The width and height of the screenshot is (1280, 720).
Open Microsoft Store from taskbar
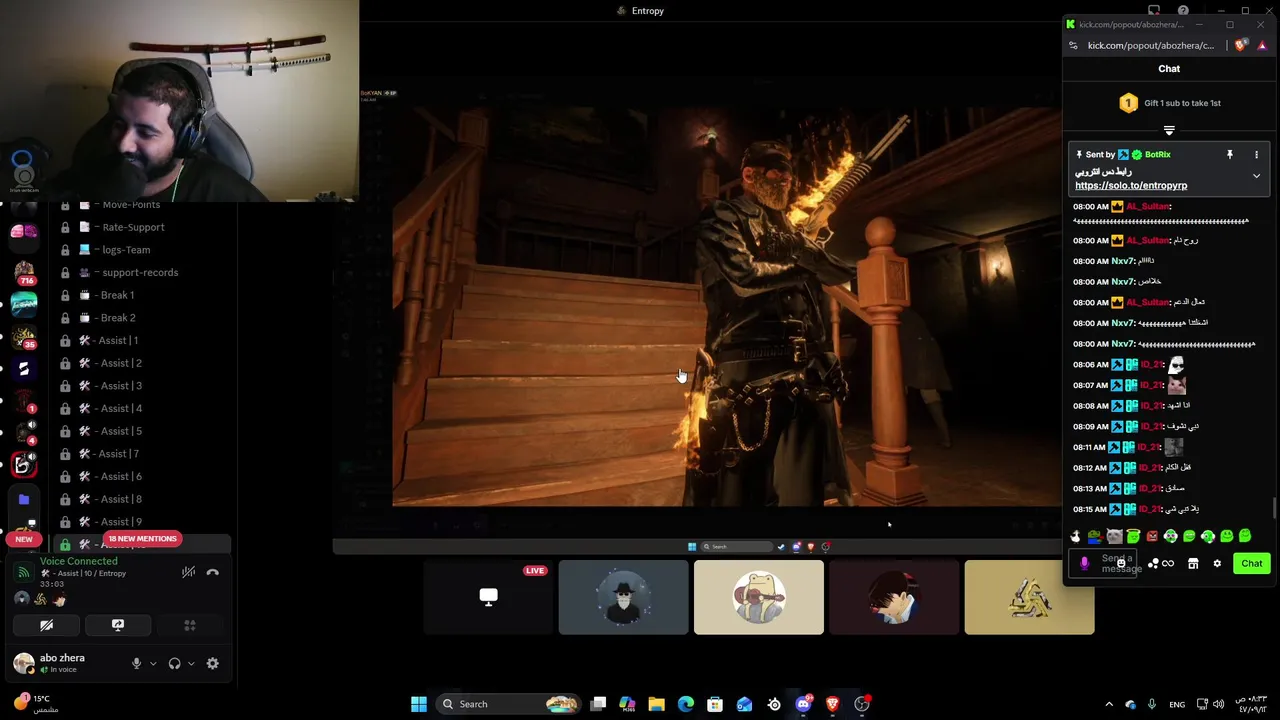(715, 704)
